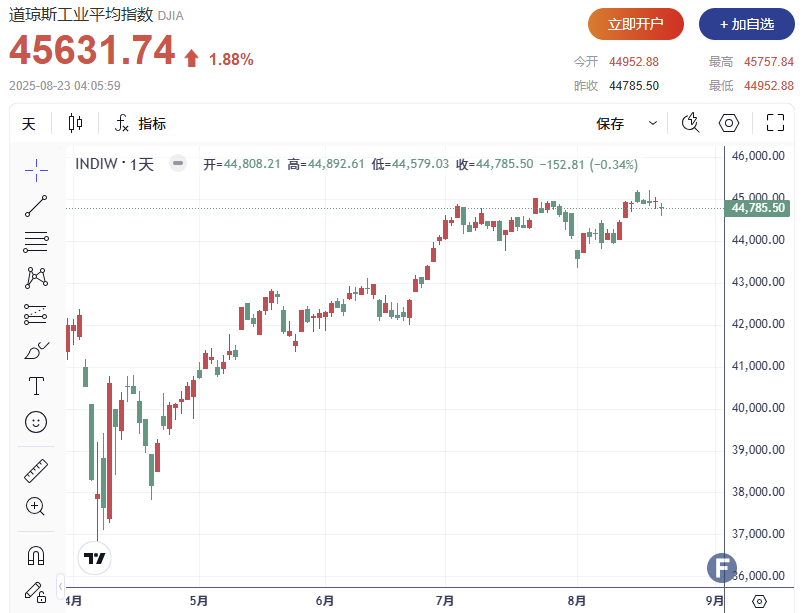Select the crosshair cursor tool
This screenshot has height=613, width=804.
click(x=36, y=170)
